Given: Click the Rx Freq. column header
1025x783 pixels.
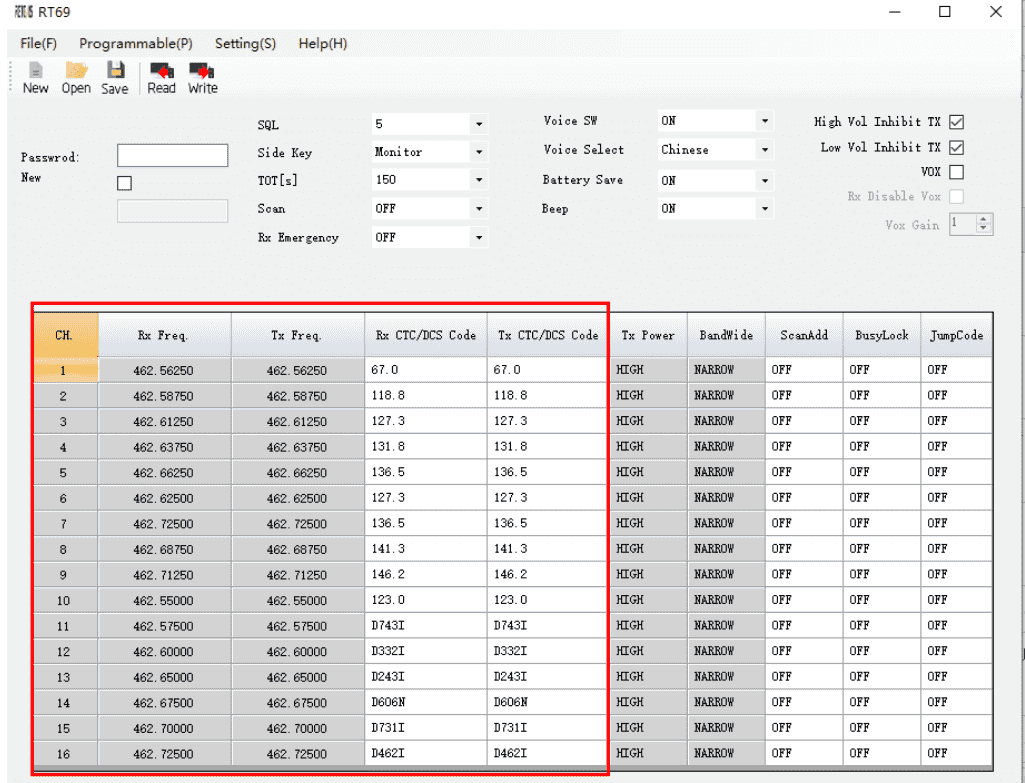Looking at the screenshot, I should [x=164, y=336].
